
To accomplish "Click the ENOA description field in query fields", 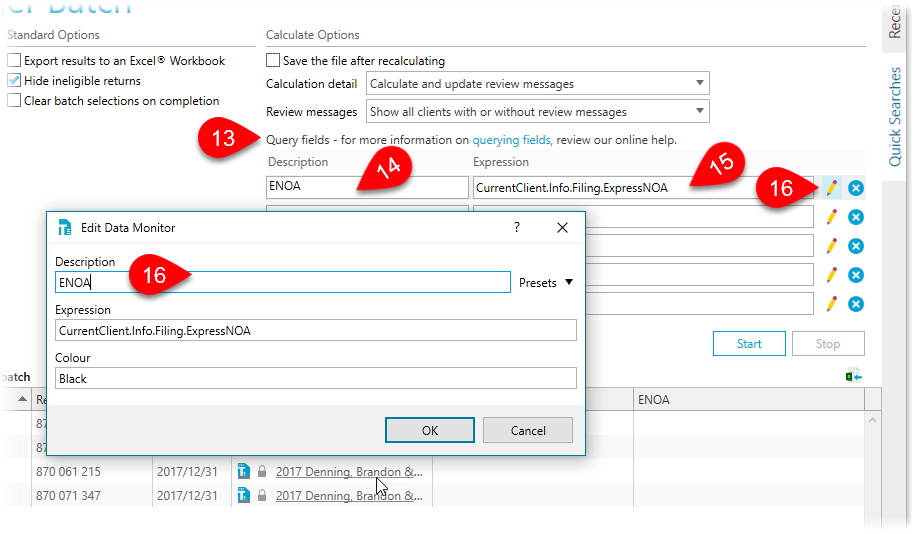I will point(367,187).
